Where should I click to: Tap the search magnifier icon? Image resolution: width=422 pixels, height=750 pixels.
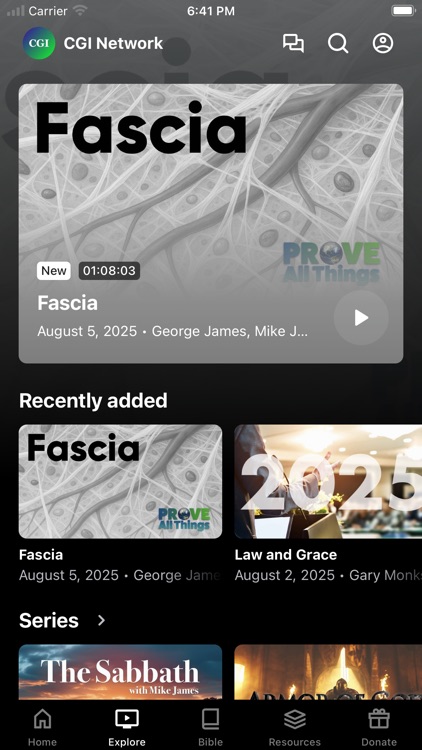(338, 43)
